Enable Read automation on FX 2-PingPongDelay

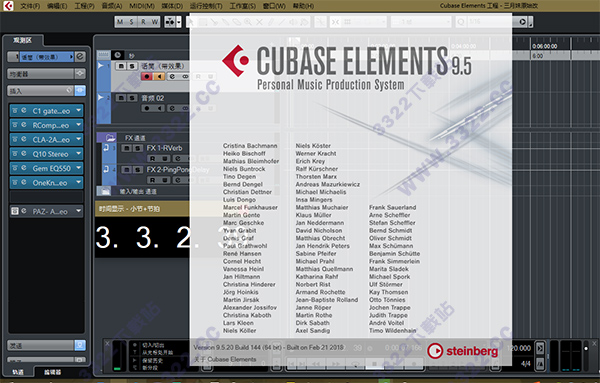coord(153,180)
